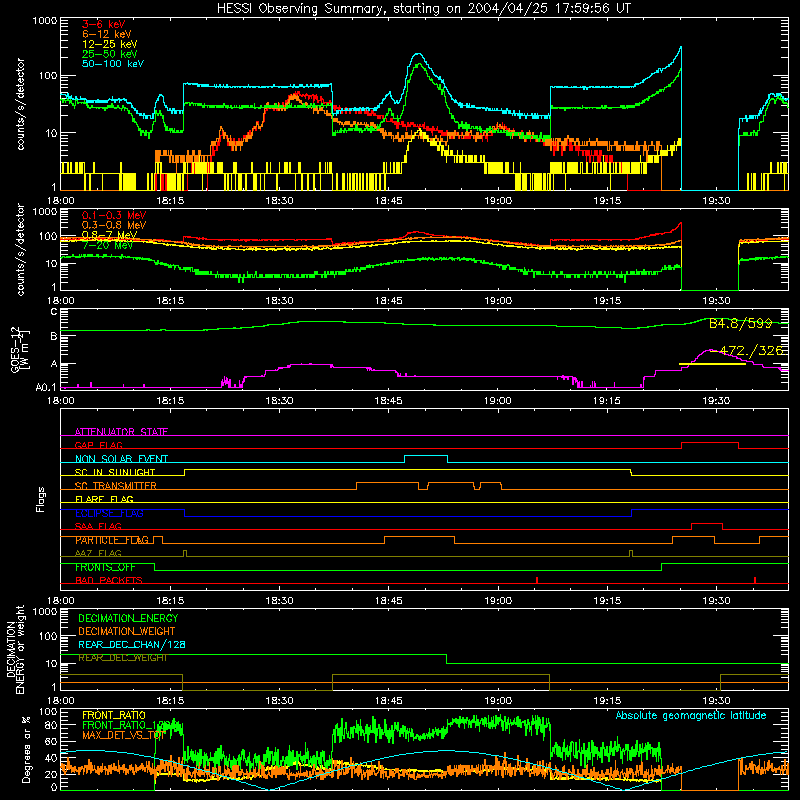Screen dimensions: 800x800
Task: Click the FRONTS_OFF flag label
Action: (105, 567)
